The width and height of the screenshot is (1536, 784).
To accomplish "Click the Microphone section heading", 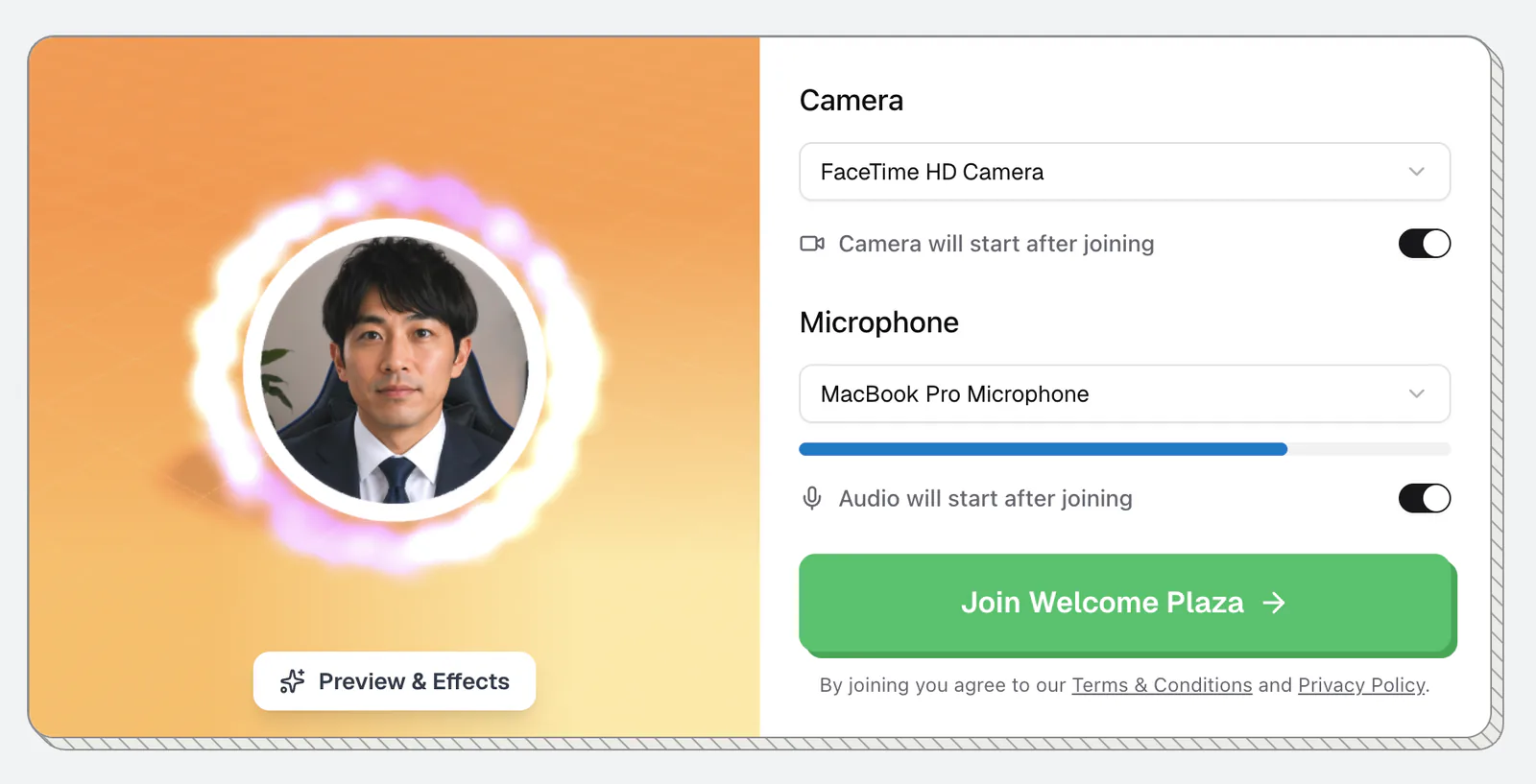I will coord(879,322).
